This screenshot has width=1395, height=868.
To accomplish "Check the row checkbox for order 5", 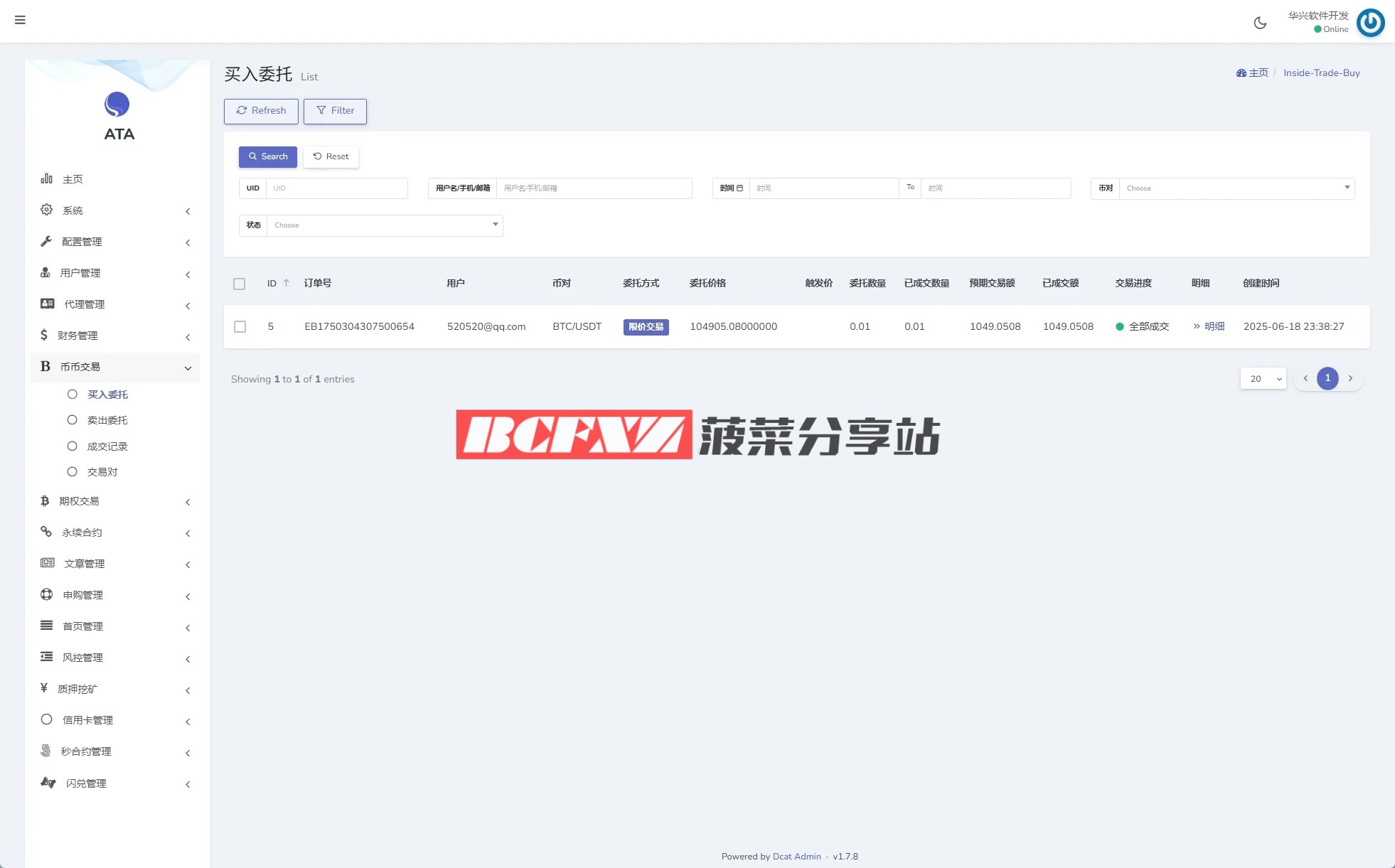I will click(240, 326).
